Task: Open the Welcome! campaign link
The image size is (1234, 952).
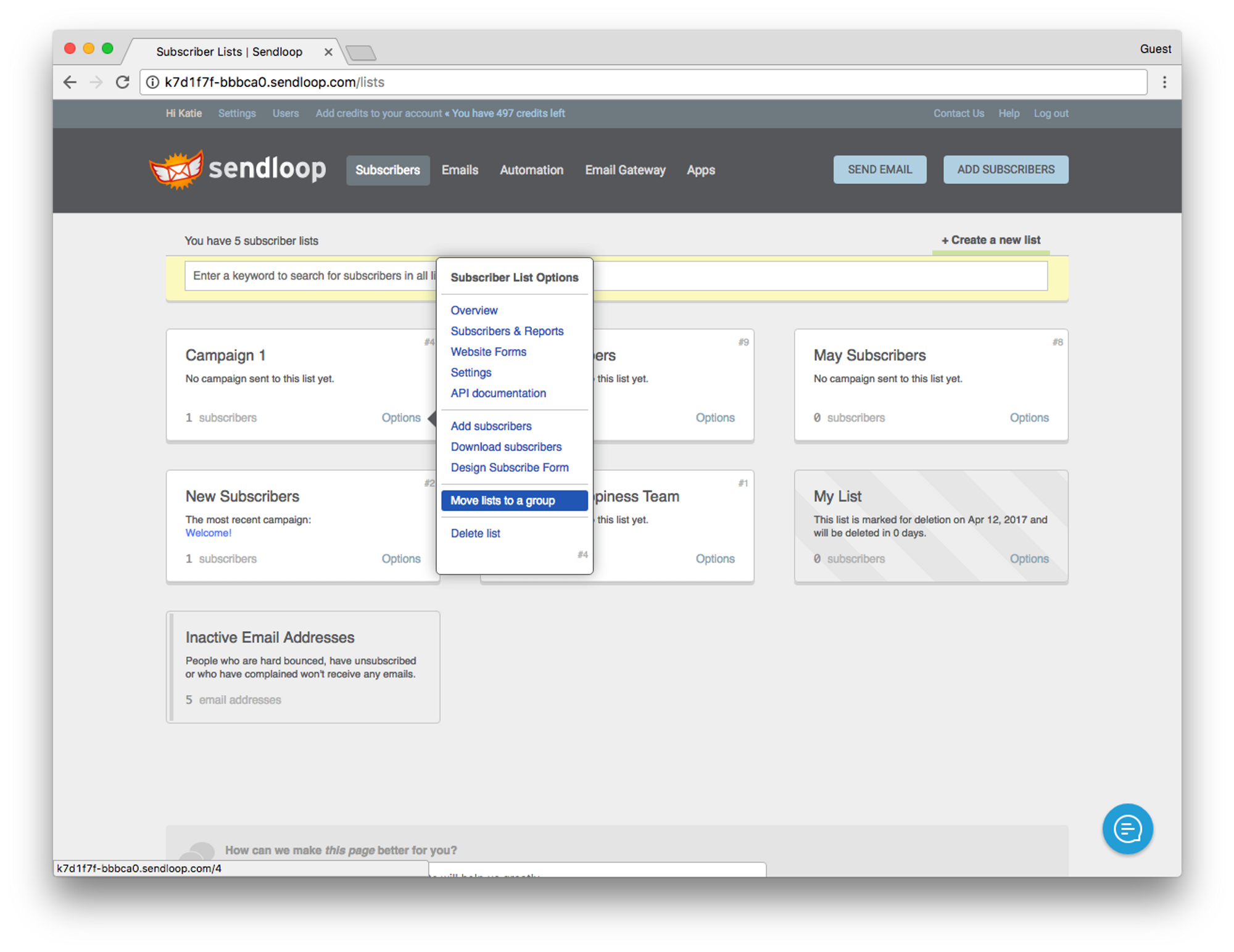Action: point(208,533)
